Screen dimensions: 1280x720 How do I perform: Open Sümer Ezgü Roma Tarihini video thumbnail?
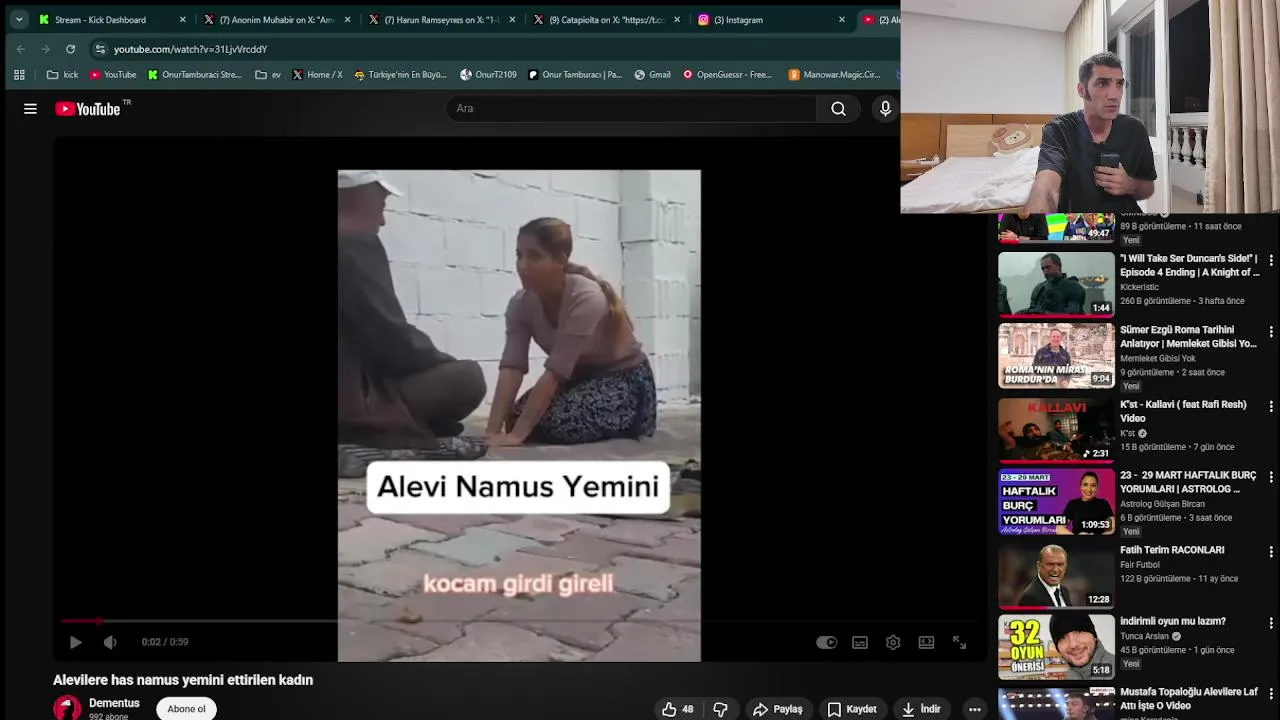point(1056,355)
